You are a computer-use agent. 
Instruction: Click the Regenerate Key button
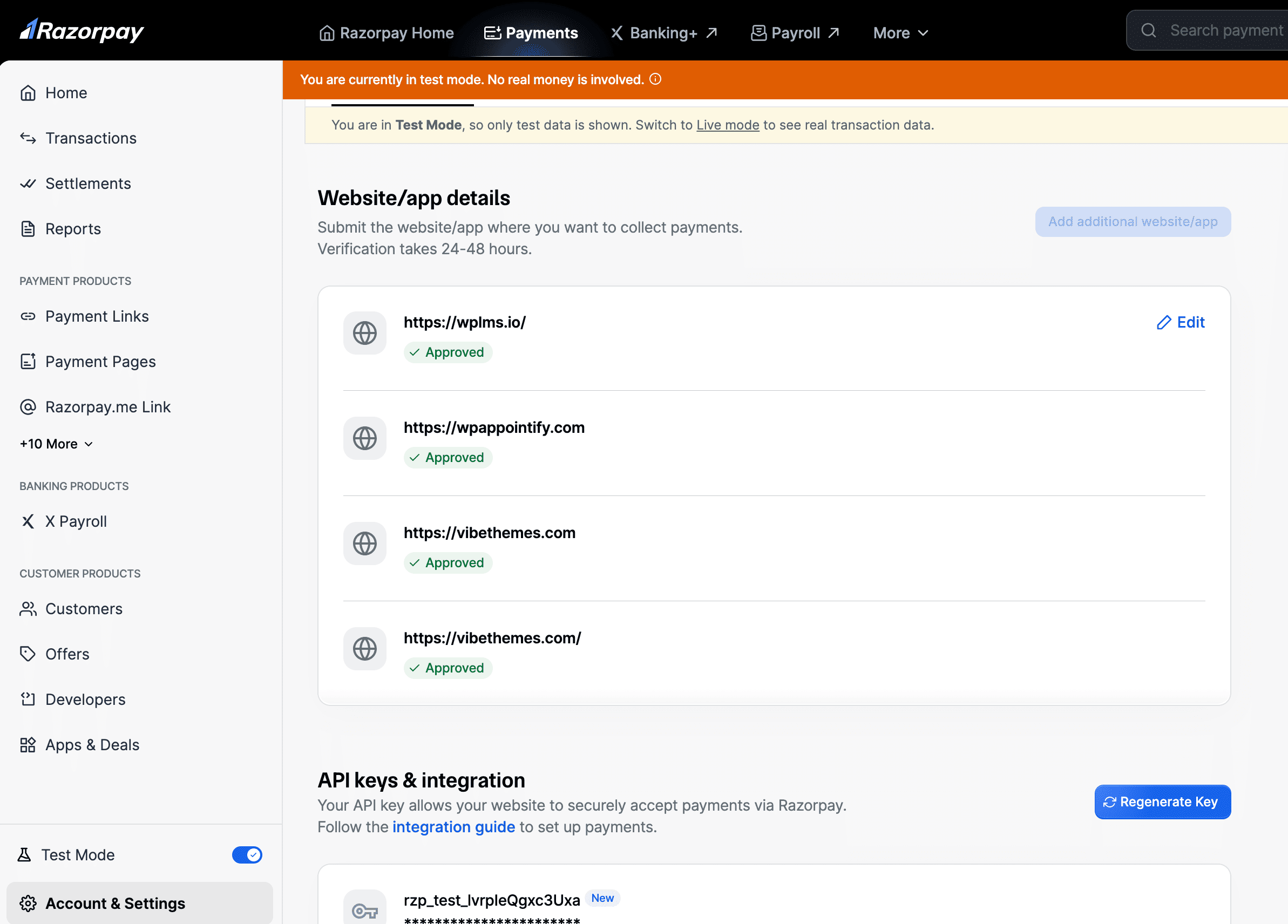(1162, 801)
